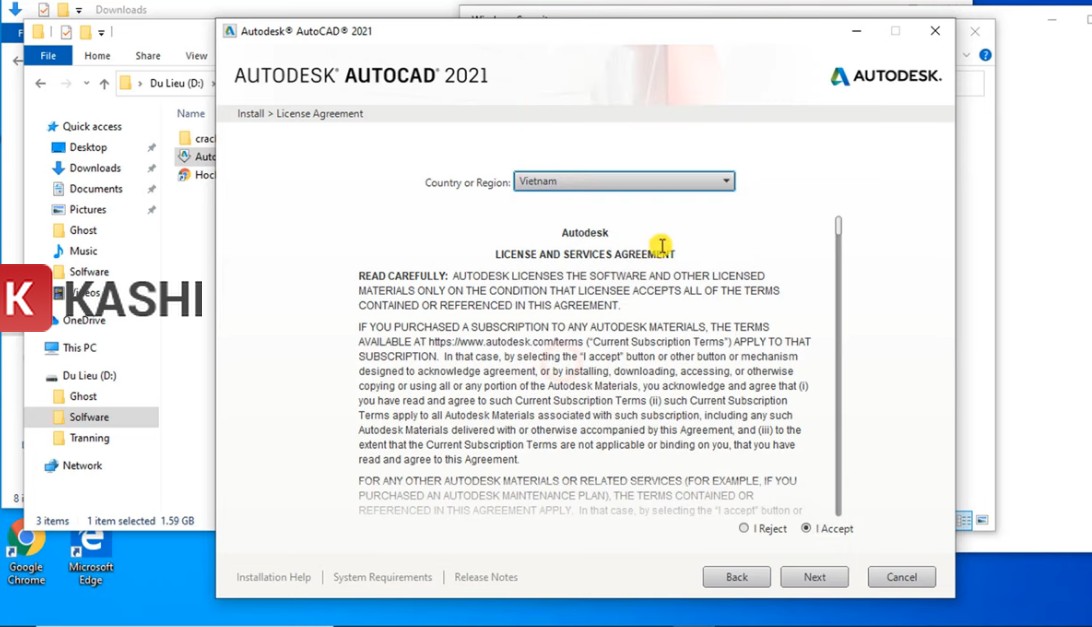Viewport: 1092px width, 627px height.
Task: Select This PC in navigation pane
Action: tap(79, 348)
